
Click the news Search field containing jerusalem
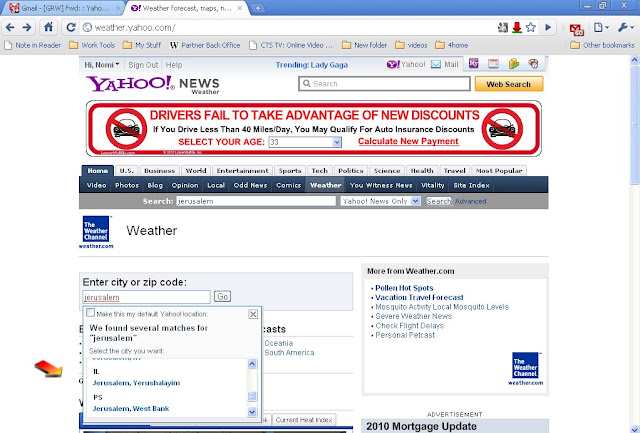(x=256, y=201)
